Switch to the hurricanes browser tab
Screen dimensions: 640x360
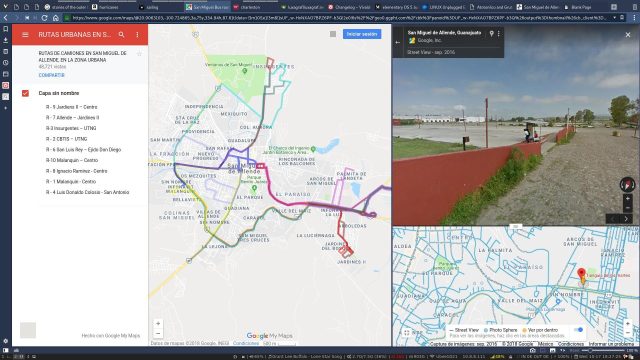click(x=108, y=7)
